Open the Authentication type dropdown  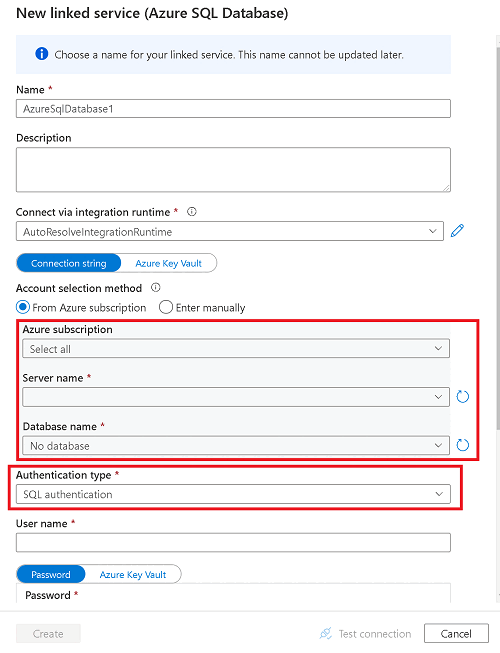[x=233, y=494]
